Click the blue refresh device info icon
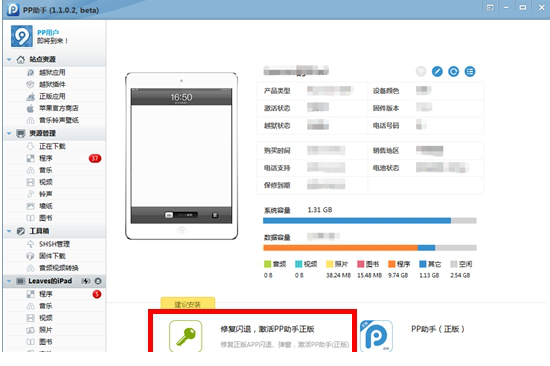The width and height of the screenshot is (550, 366). [454, 72]
